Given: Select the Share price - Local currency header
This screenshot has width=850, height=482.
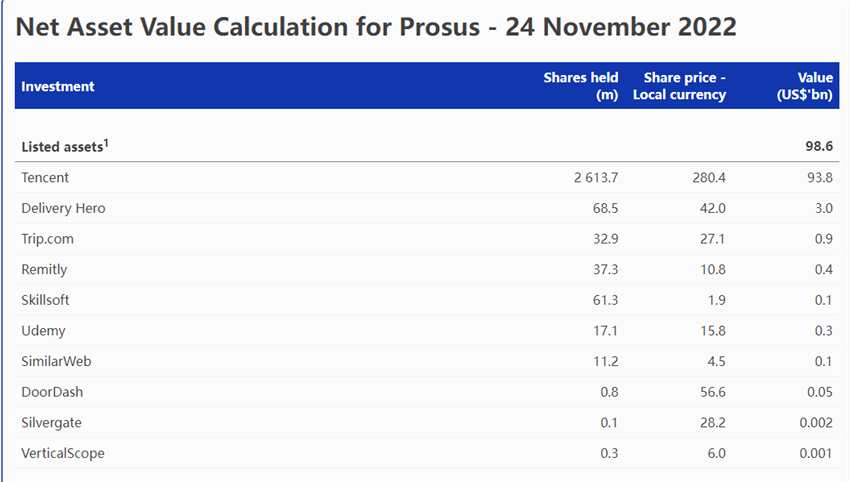Looking at the screenshot, I should (679, 86).
